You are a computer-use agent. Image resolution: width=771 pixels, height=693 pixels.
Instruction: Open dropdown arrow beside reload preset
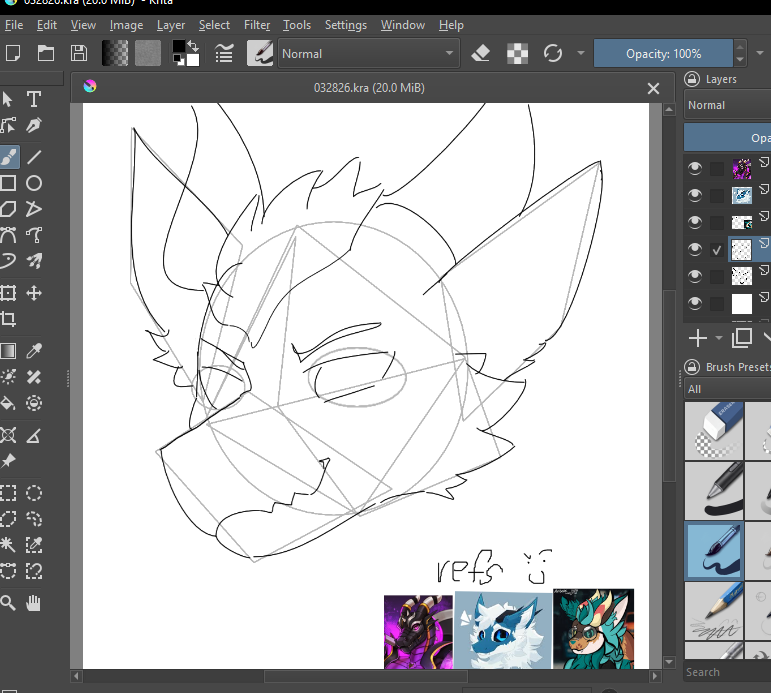[581, 53]
